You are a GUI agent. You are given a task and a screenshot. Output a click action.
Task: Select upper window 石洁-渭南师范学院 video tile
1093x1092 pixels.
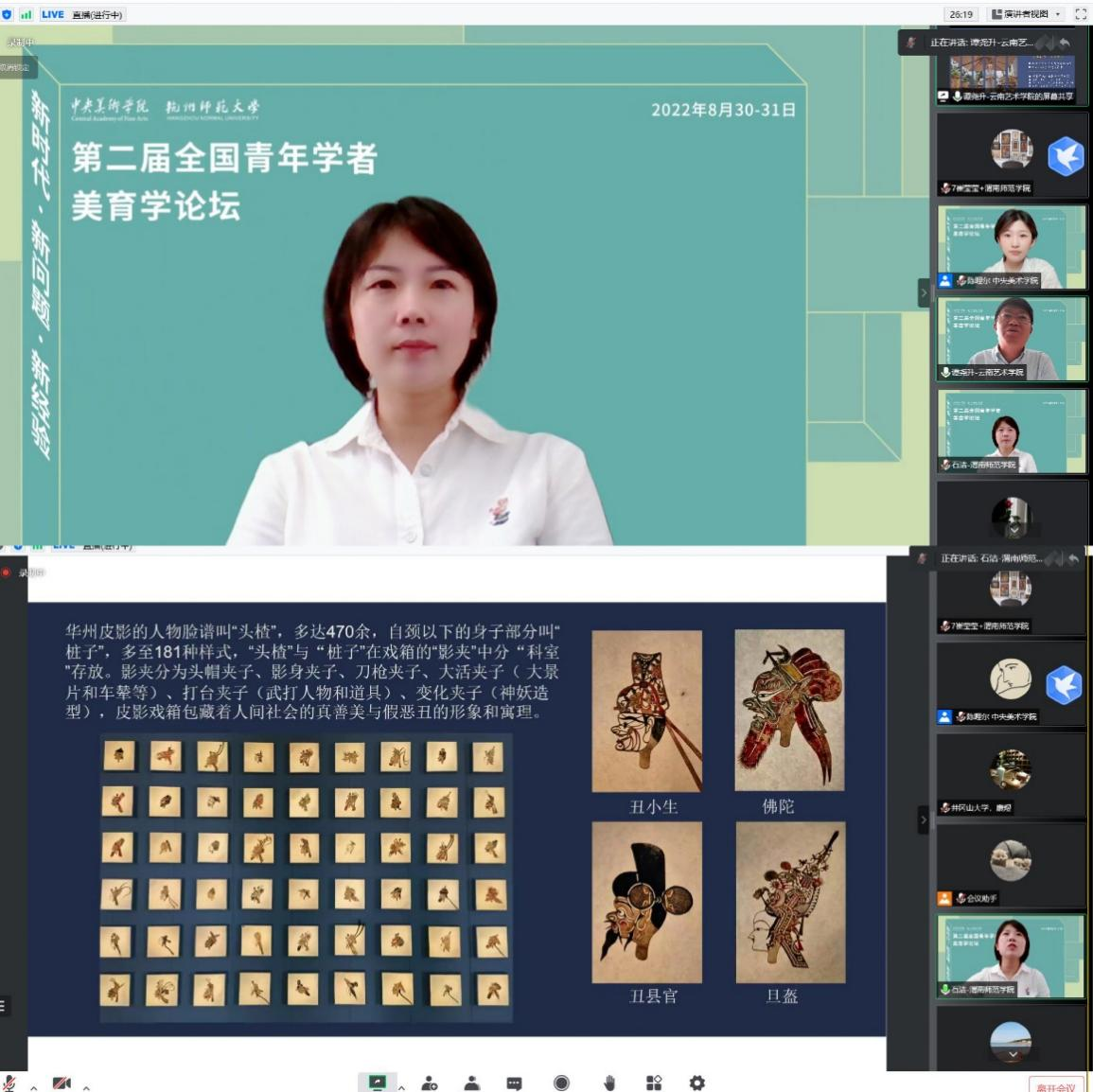[1012, 432]
